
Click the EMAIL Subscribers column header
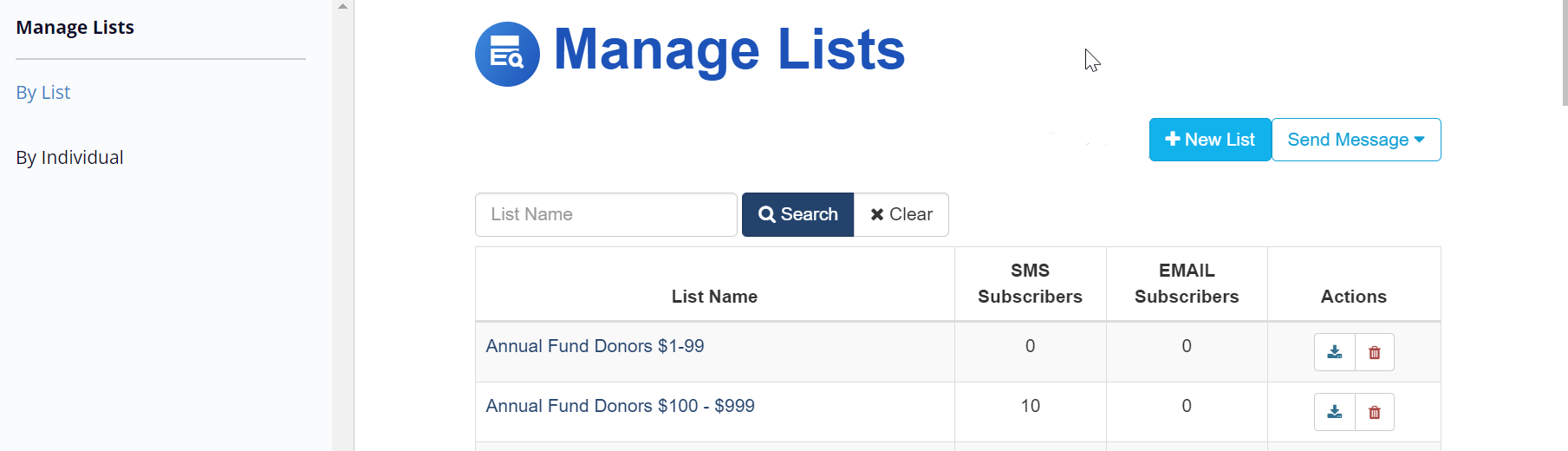point(1187,284)
